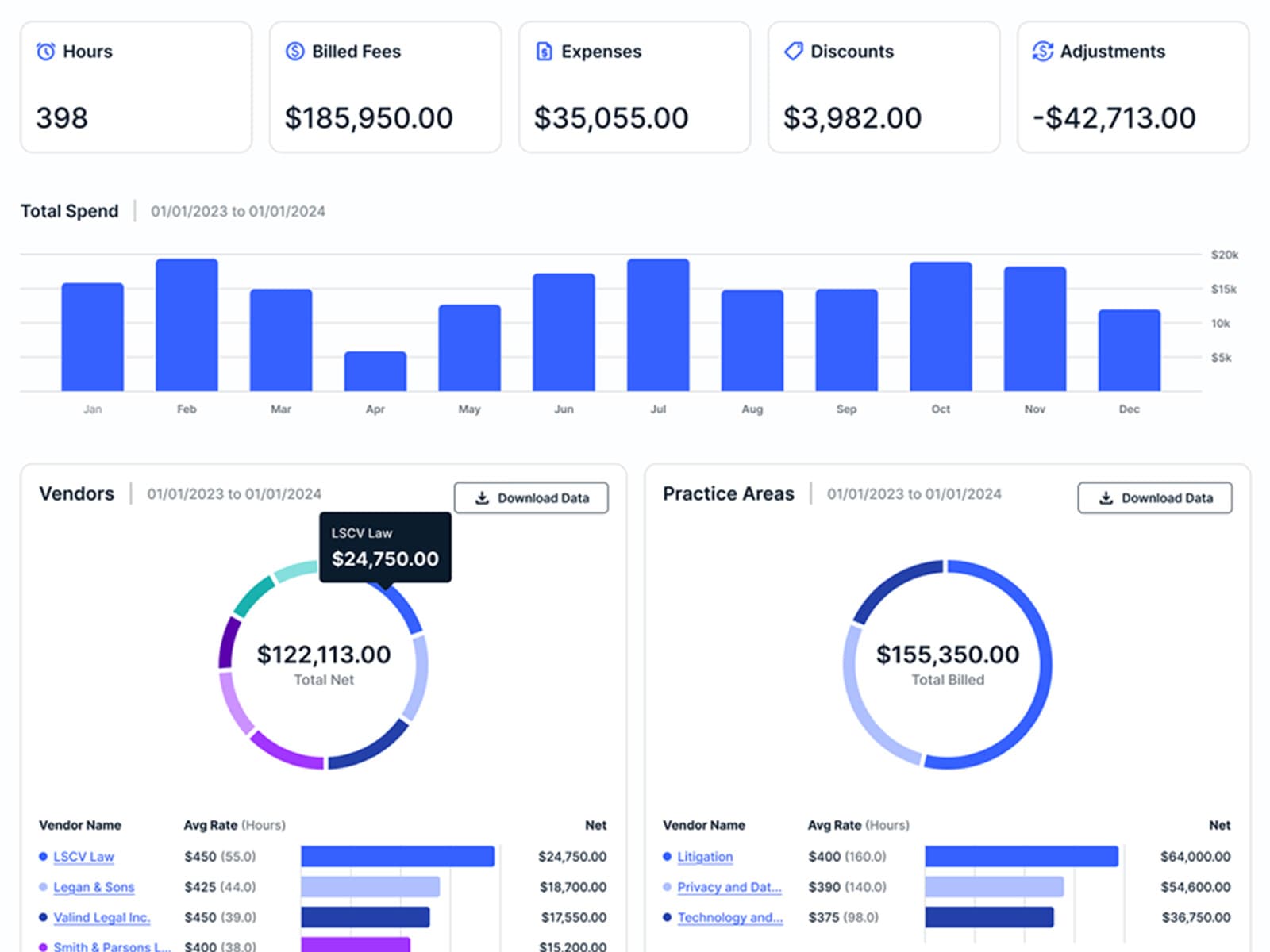Click the LSCV Law net amount $24,750.00
This screenshot has height=952, width=1270.
pyautogui.click(x=572, y=857)
